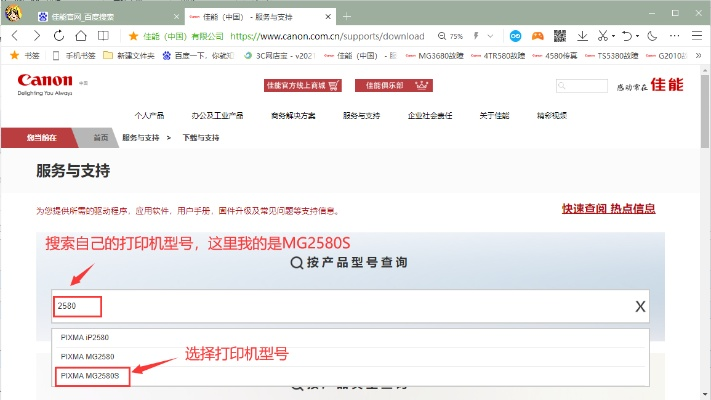Open the 新建文件夹 bookmark folder

coord(129,55)
